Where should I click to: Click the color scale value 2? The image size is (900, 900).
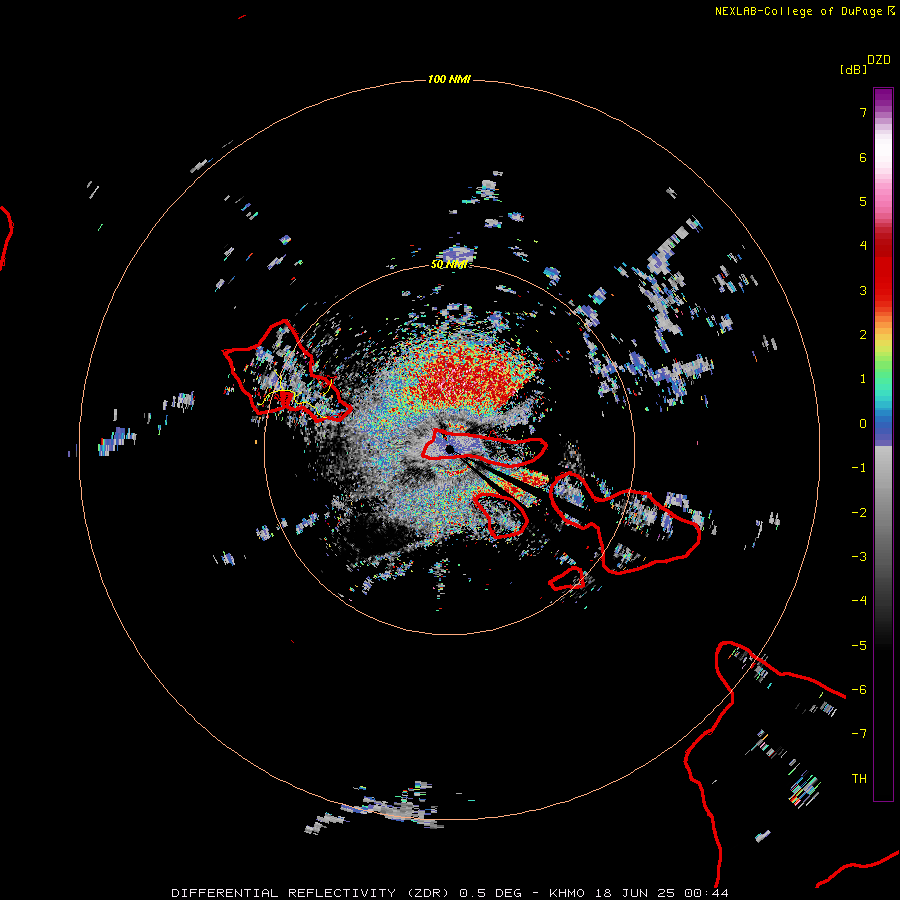[x=863, y=335]
